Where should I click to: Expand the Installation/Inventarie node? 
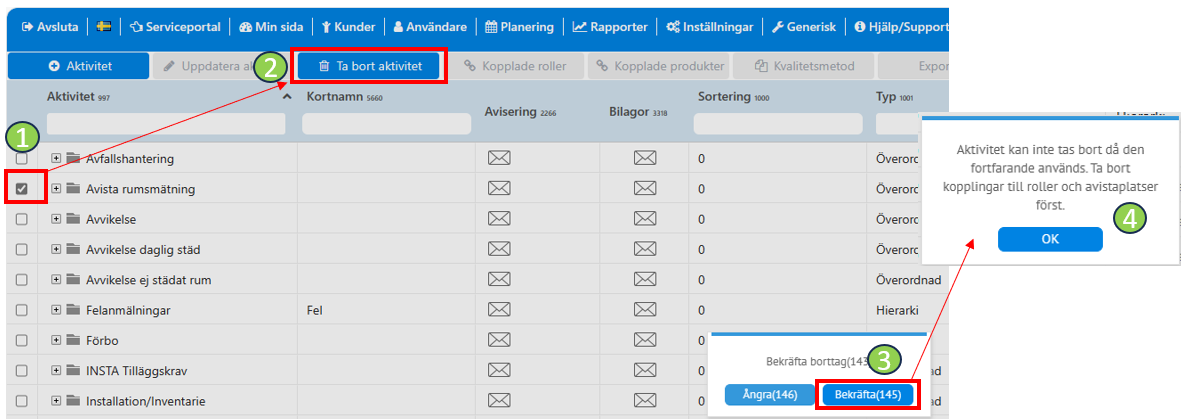56,400
